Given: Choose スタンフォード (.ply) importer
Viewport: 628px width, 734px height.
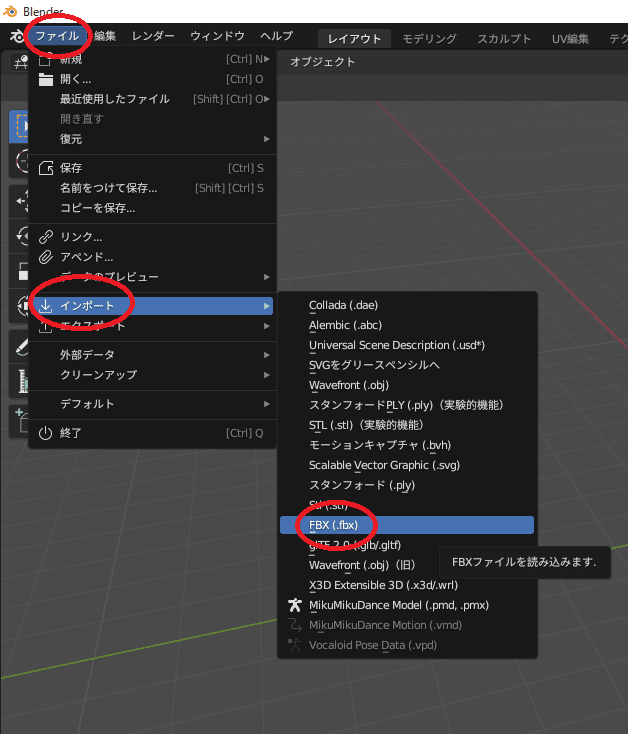Looking at the screenshot, I should pos(407,485).
